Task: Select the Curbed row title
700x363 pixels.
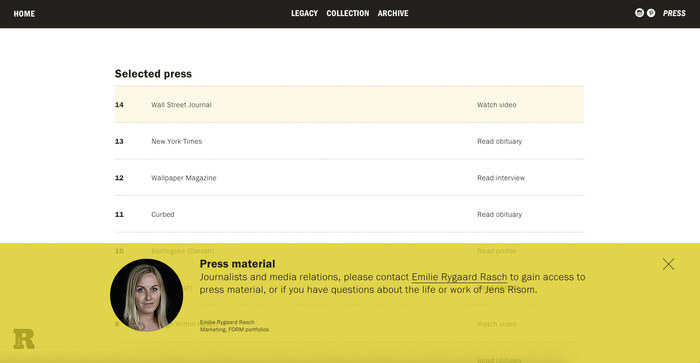Action: pyautogui.click(x=162, y=215)
